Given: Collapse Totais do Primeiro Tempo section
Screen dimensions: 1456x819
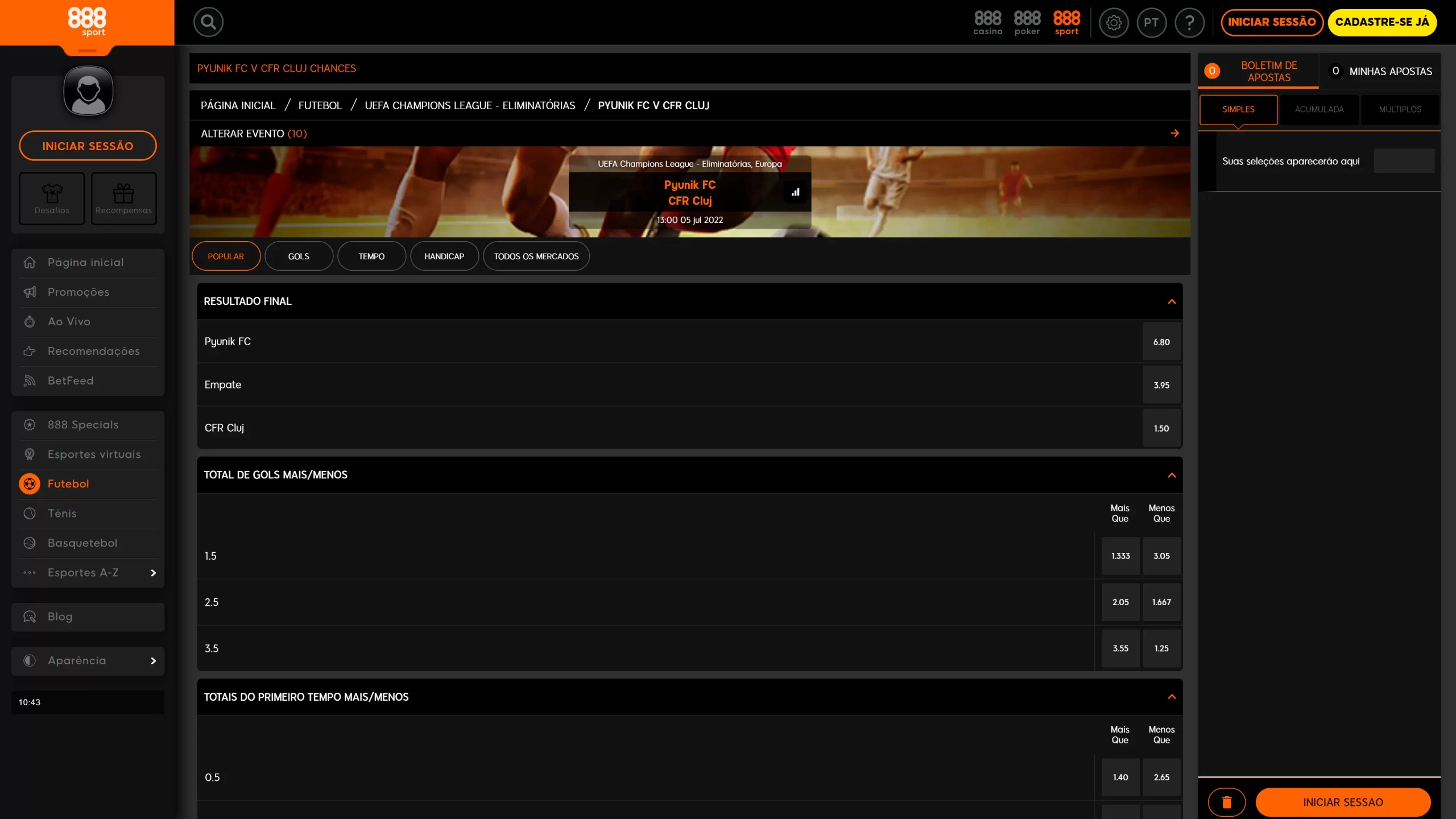Looking at the screenshot, I should [1172, 697].
